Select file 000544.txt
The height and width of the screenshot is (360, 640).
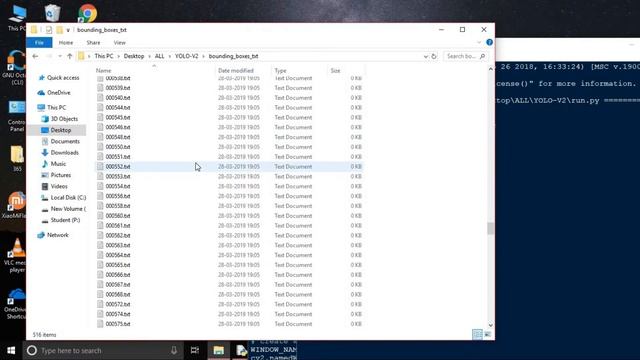coord(229,107)
